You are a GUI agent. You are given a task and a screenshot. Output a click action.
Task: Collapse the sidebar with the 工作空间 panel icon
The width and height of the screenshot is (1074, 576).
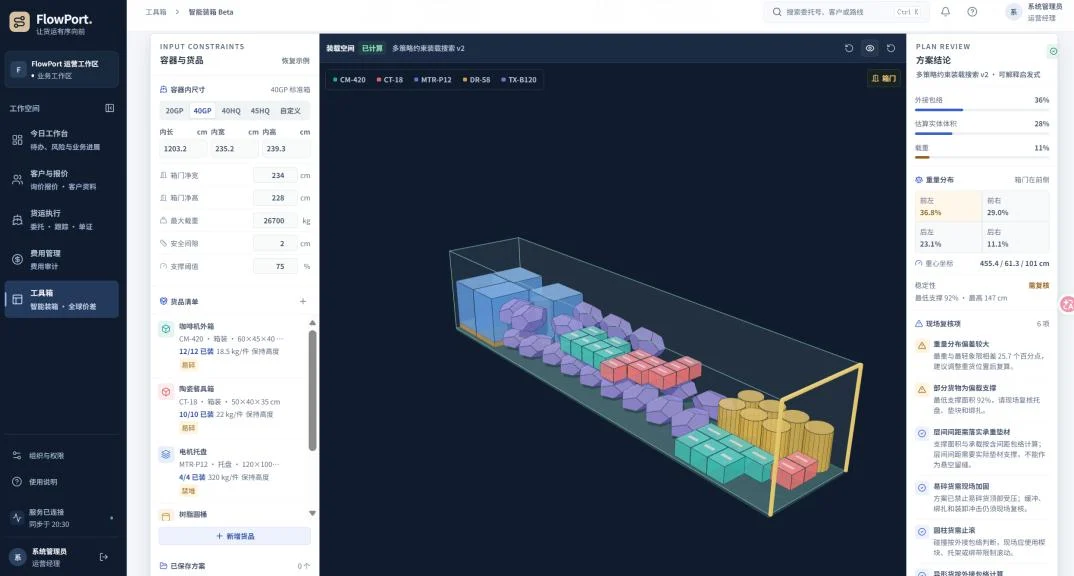110,108
